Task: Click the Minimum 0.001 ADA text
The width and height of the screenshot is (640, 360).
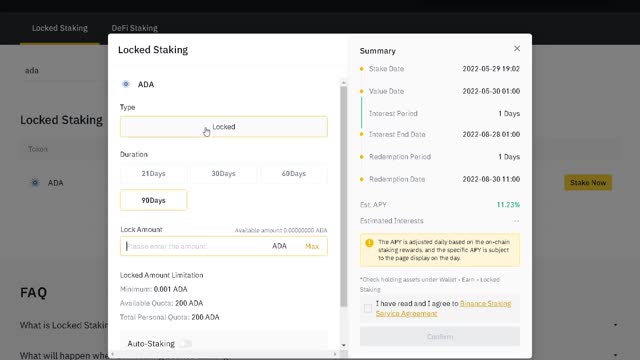Action: (x=153, y=289)
